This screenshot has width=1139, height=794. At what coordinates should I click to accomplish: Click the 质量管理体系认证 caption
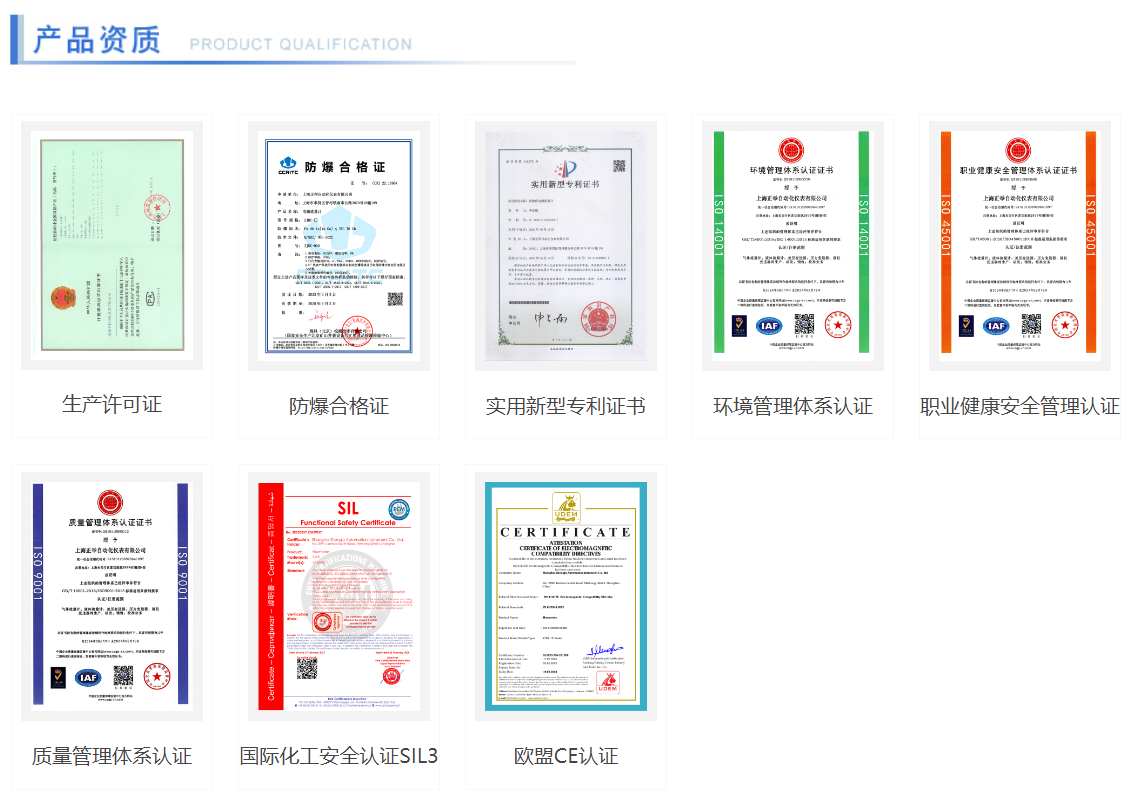point(112,756)
